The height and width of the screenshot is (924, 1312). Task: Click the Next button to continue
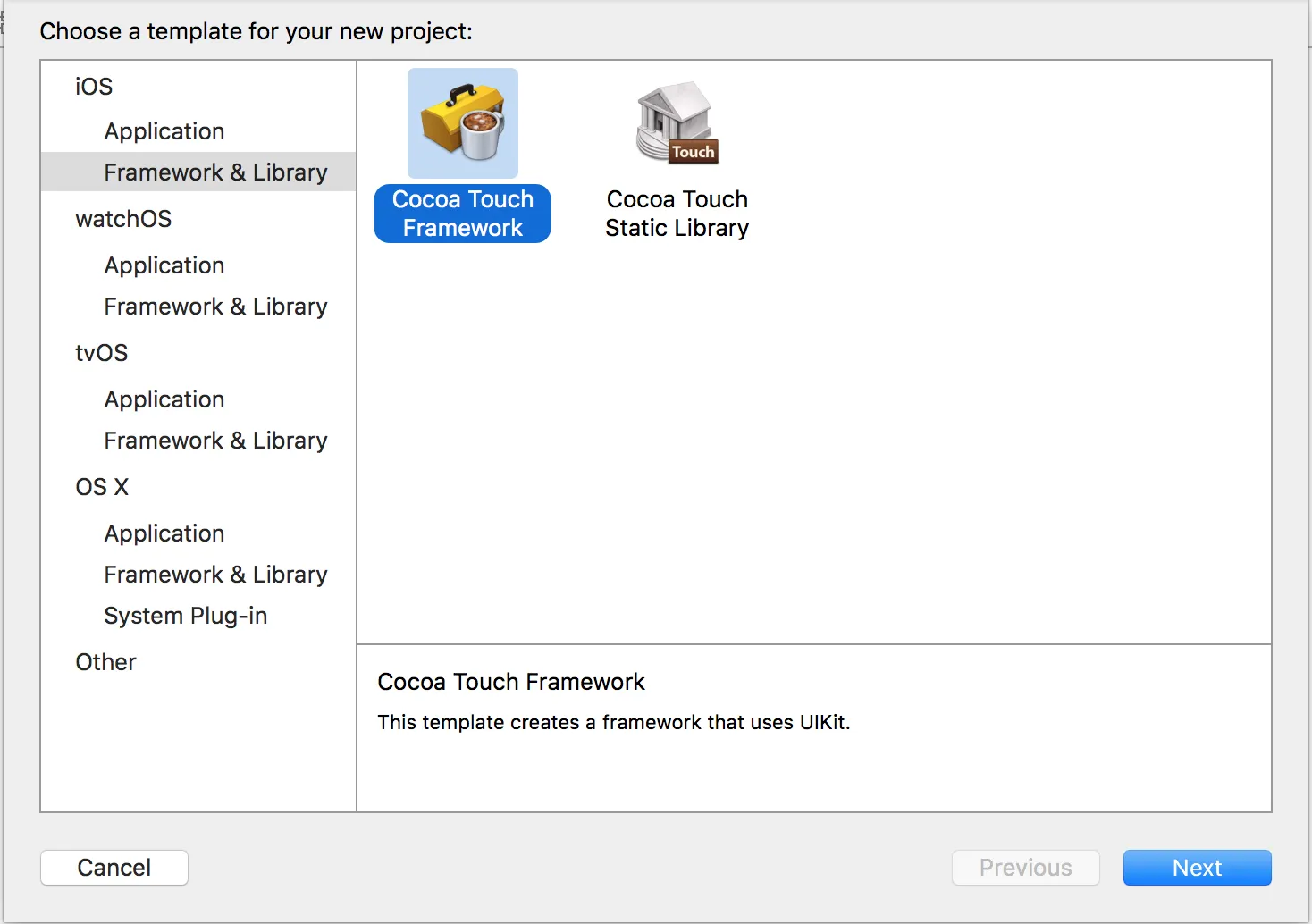(x=1197, y=868)
